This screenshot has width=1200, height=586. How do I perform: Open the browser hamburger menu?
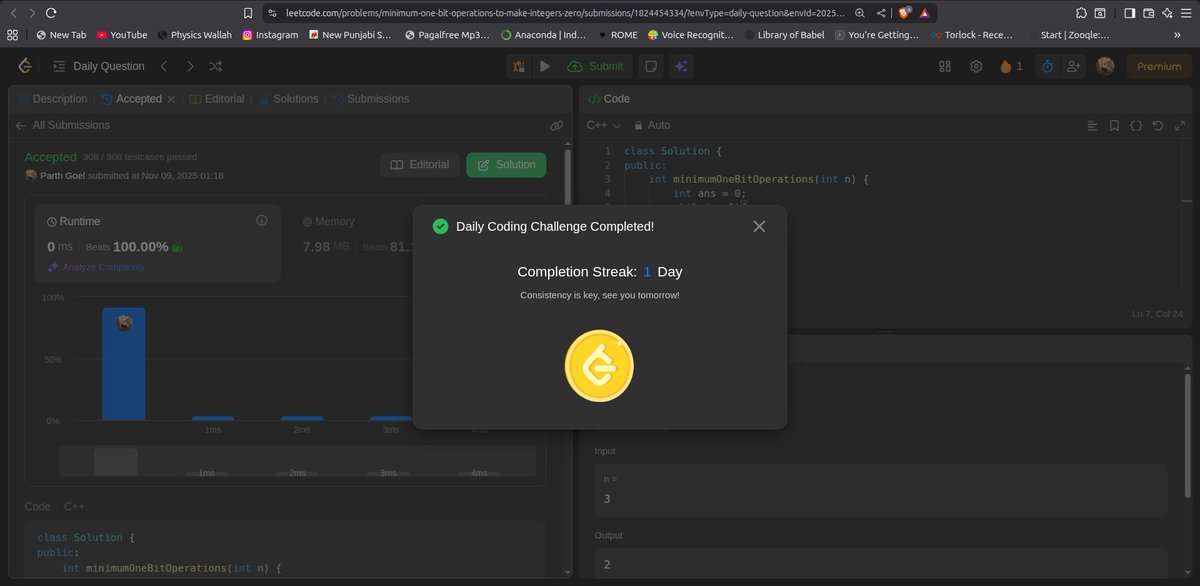pos(1187,13)
